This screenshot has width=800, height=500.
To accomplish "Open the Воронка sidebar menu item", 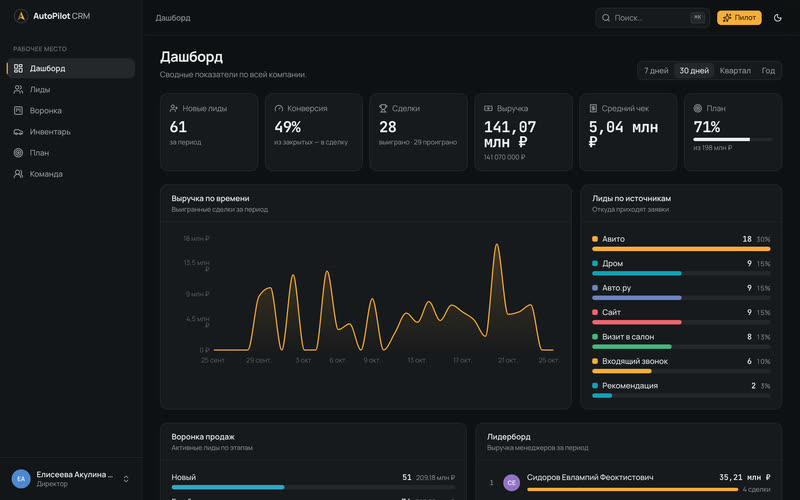I will coord(71,110).
